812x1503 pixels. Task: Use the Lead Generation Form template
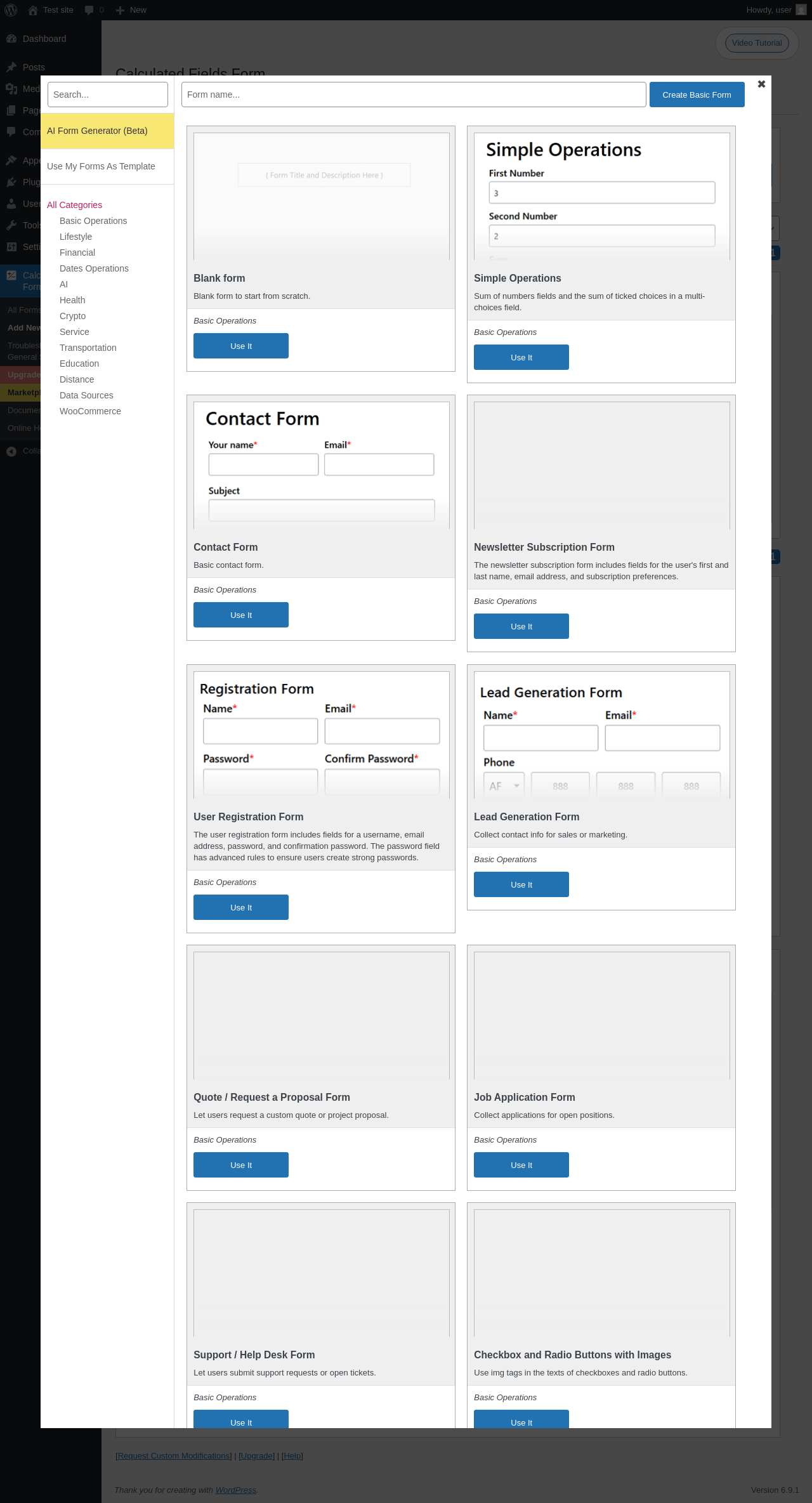521,884
